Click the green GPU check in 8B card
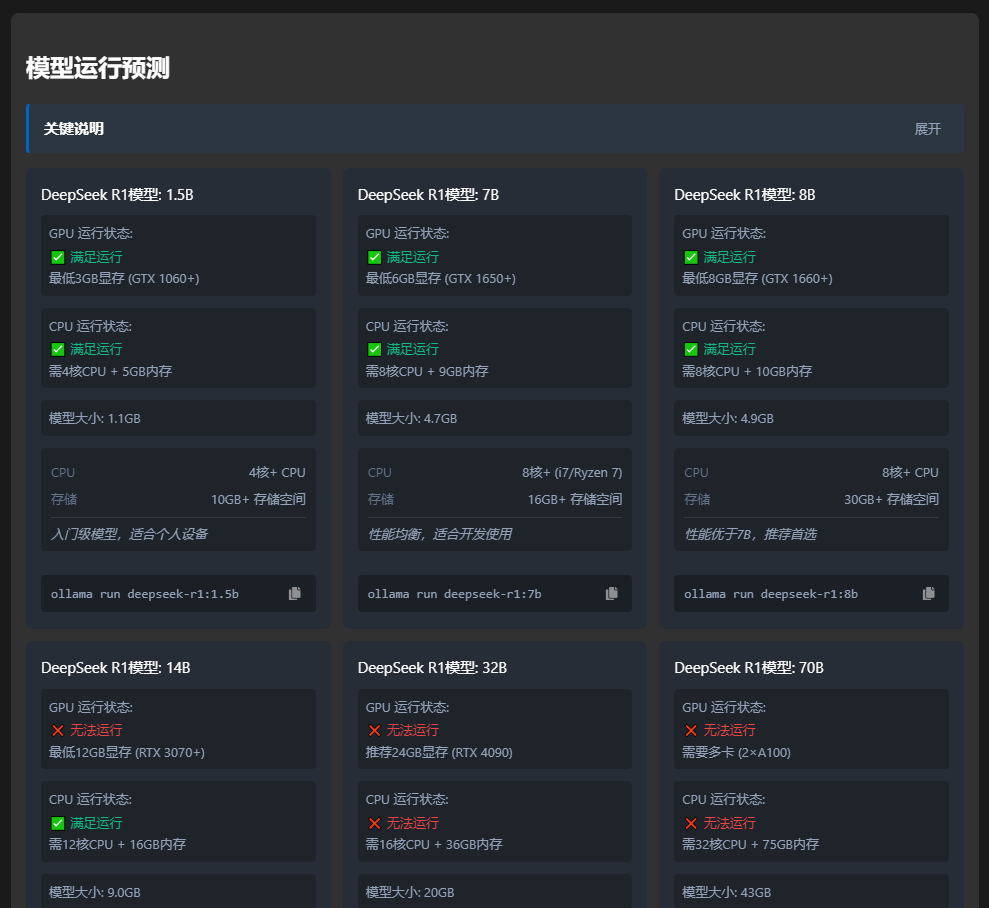The width and height of the screenshot is (989, 908). coord(691,257)
